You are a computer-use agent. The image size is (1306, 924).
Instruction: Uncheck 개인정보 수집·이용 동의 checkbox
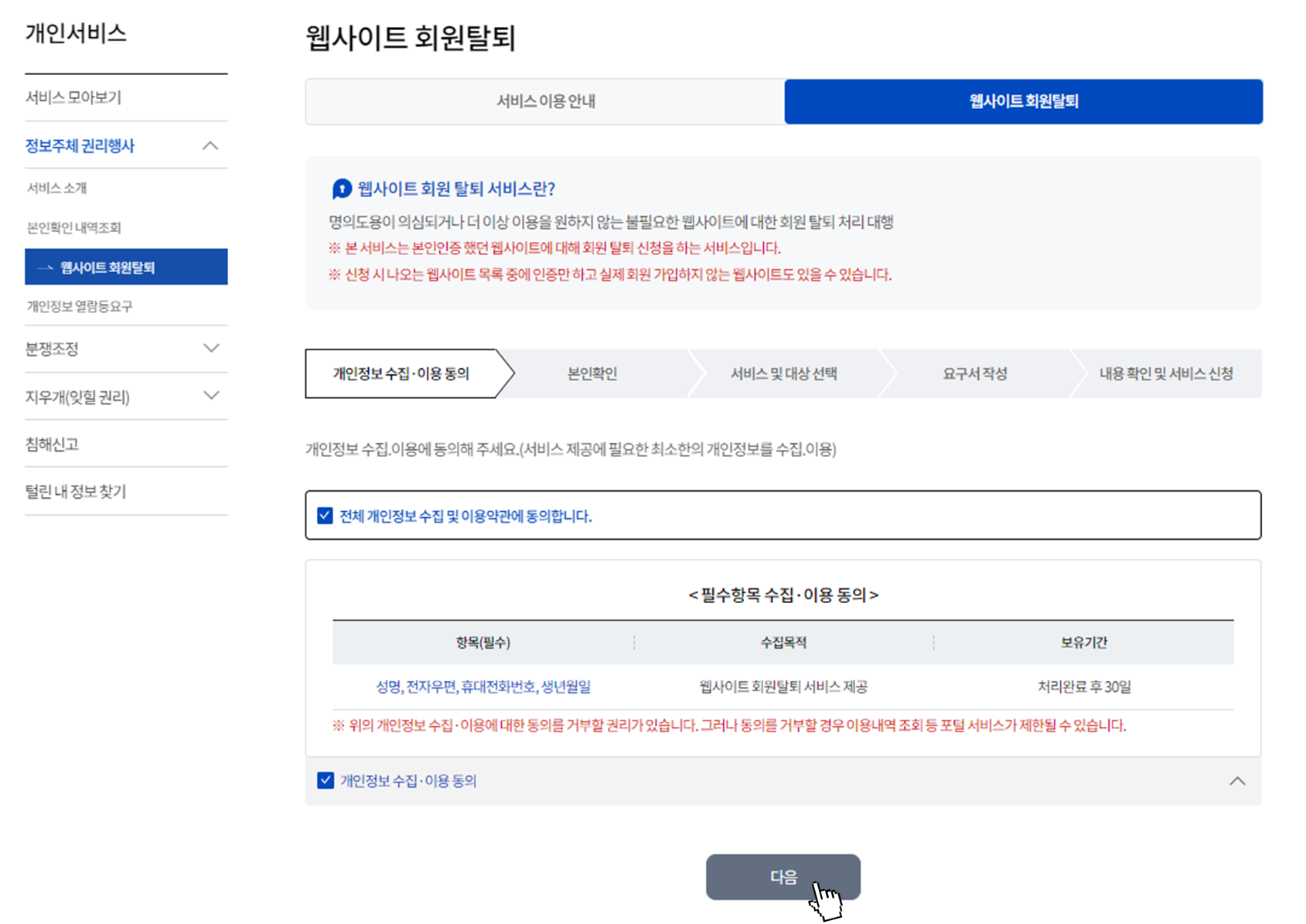click(326, 780)
